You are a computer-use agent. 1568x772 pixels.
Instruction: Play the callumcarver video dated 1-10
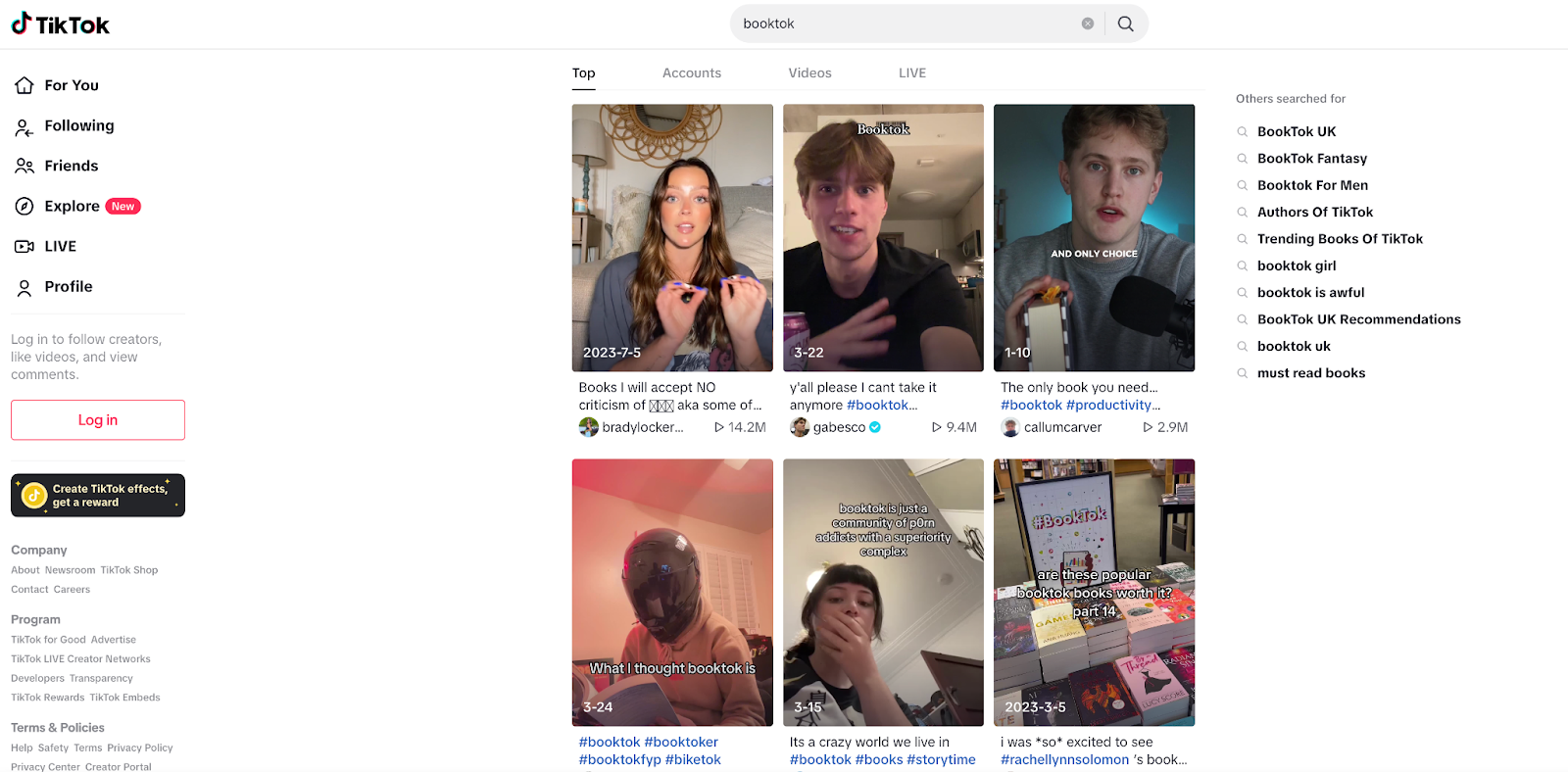click(x=1095, y=238)
